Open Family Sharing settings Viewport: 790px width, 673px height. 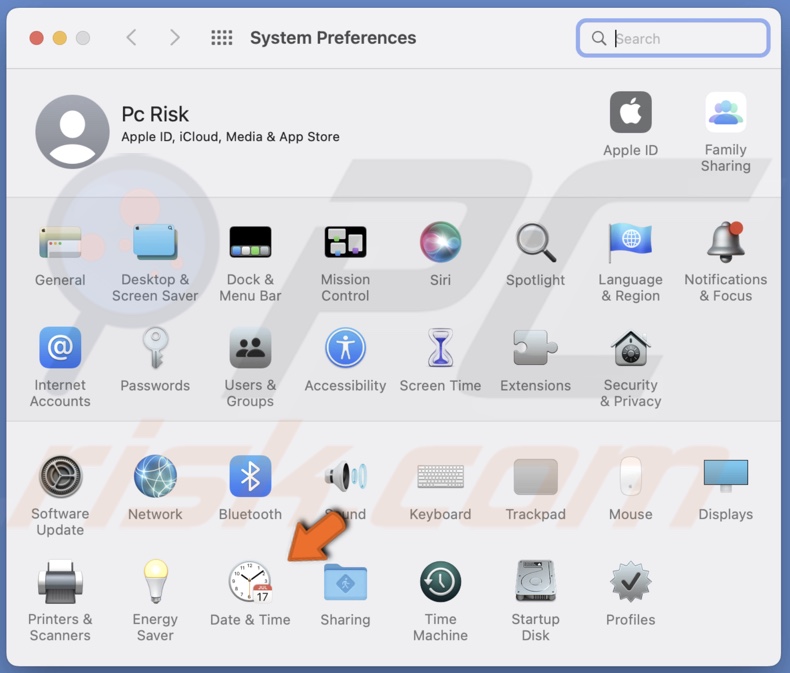(725, 114)
